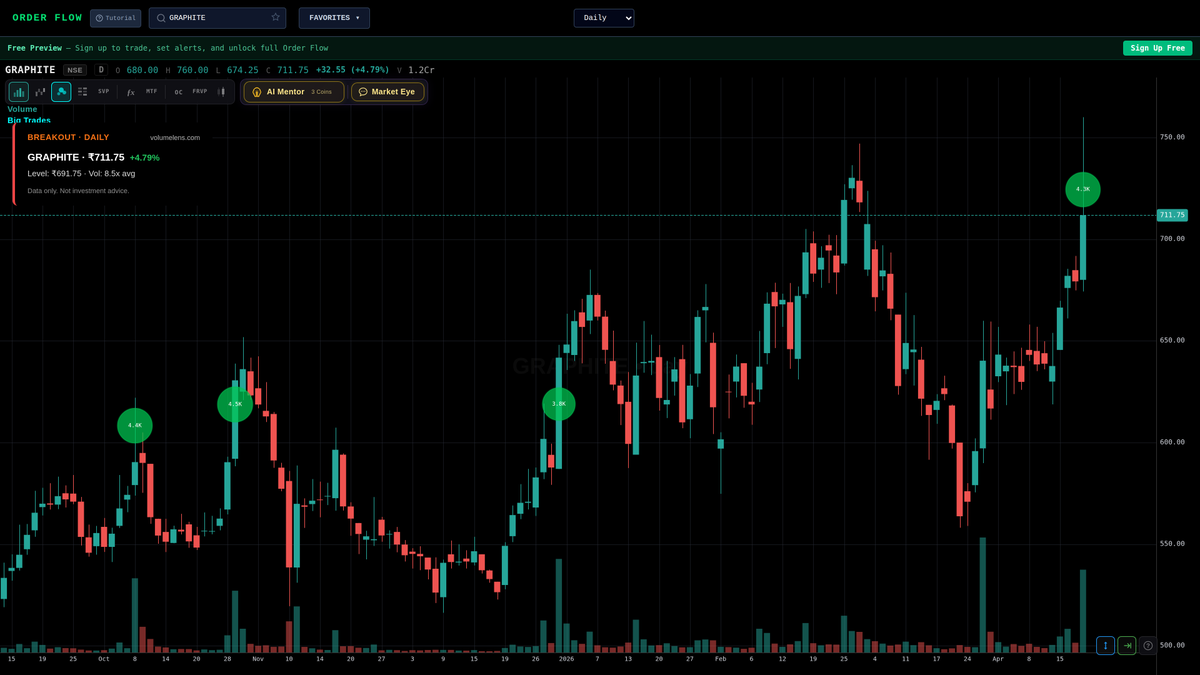This screenshot has height=675, width=1200.
Task: Click the favorite star in the search bar
Action: 275,17
